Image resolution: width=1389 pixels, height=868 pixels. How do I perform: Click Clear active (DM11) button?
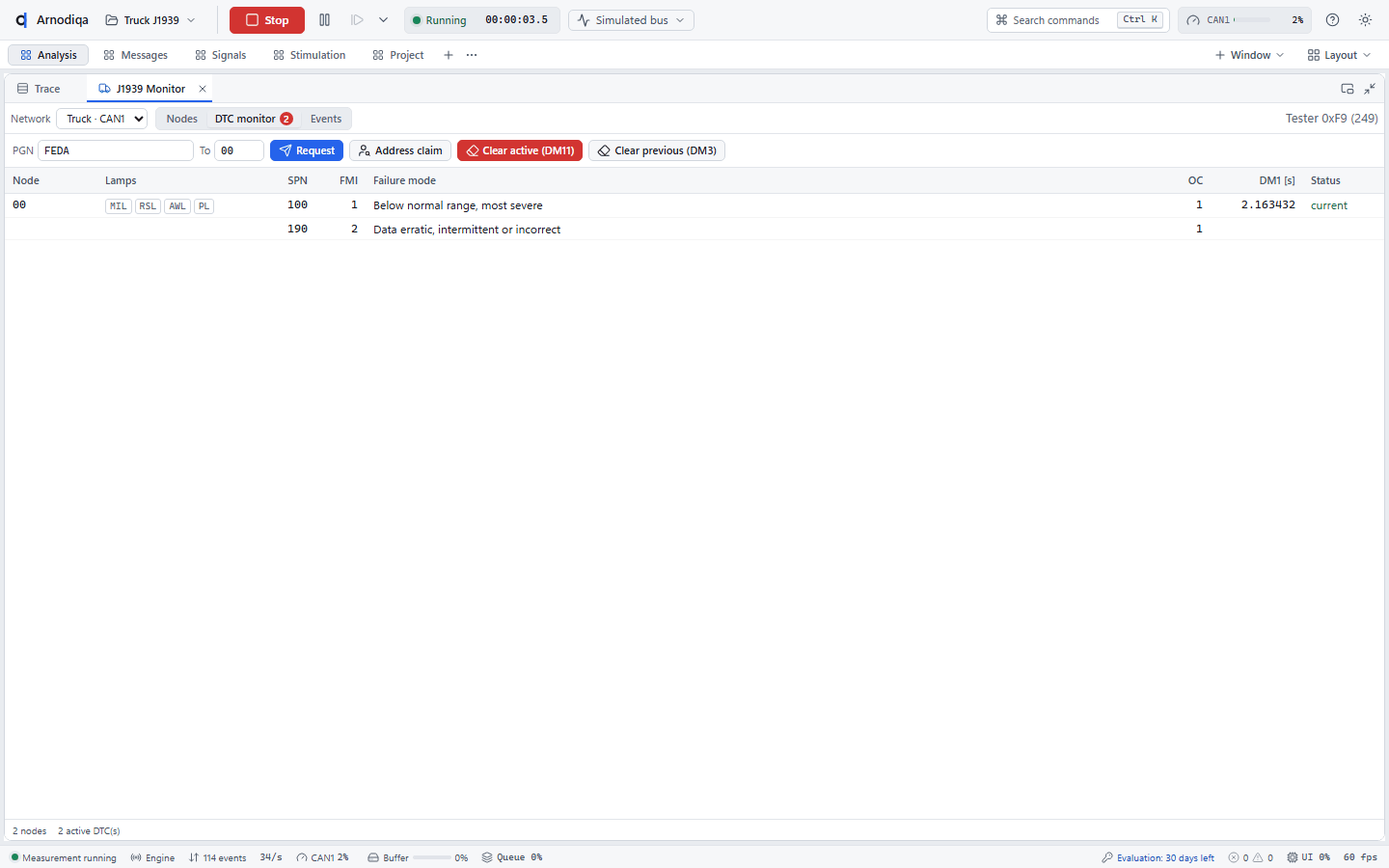click(x=520, y=150)
